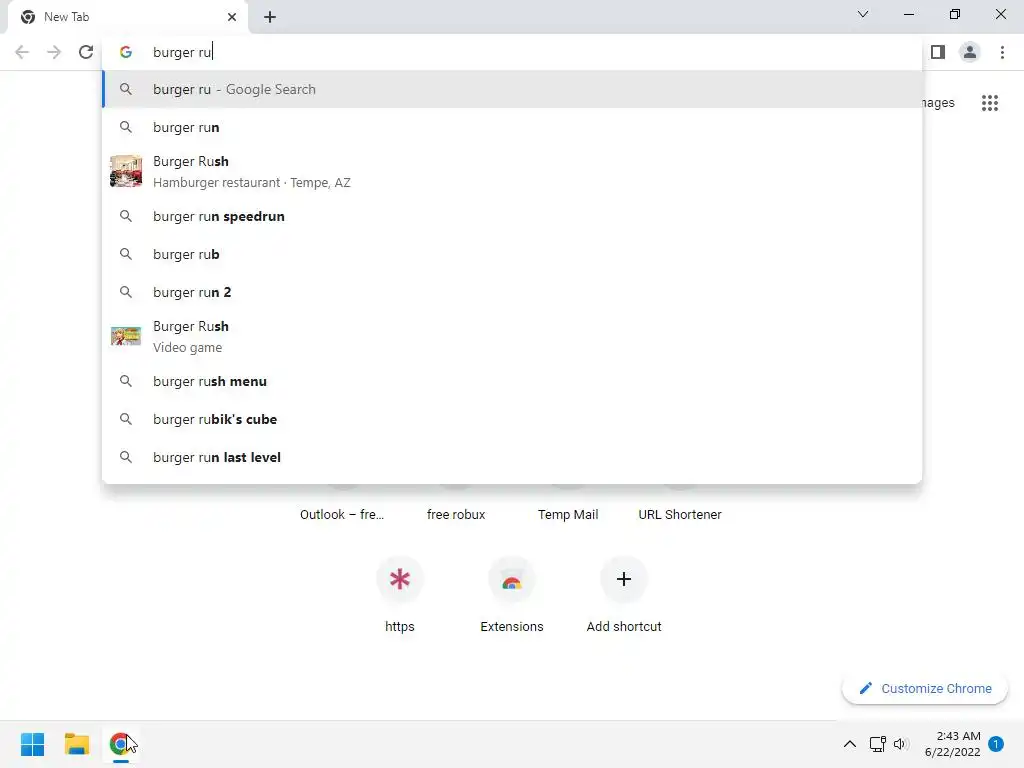Image resolution: width=1024 pixels, height=768 pixels.
Task: Click the back navigation arrow
Action: click(22, 52)
